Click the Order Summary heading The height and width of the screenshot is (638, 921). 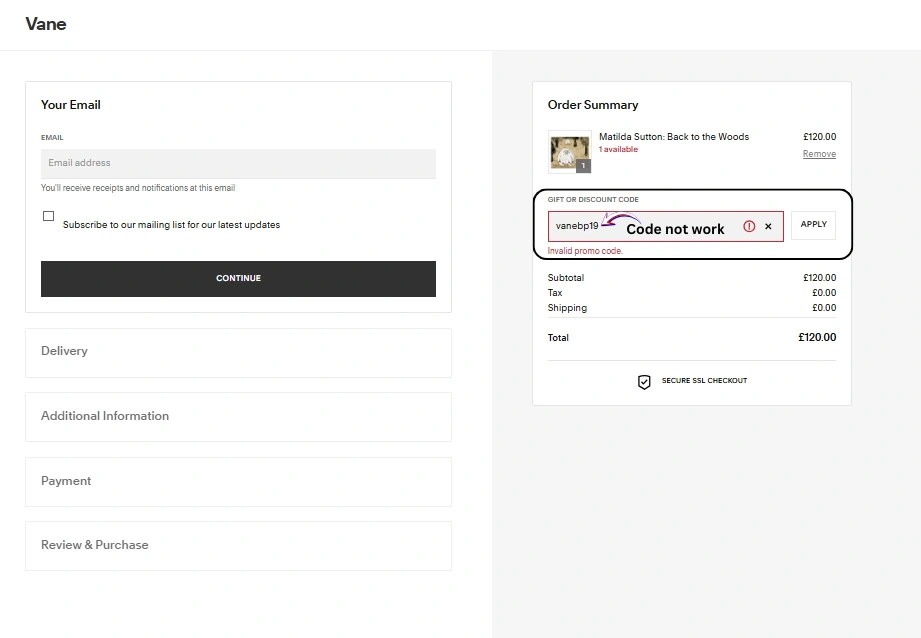click(x=592, y=105)
